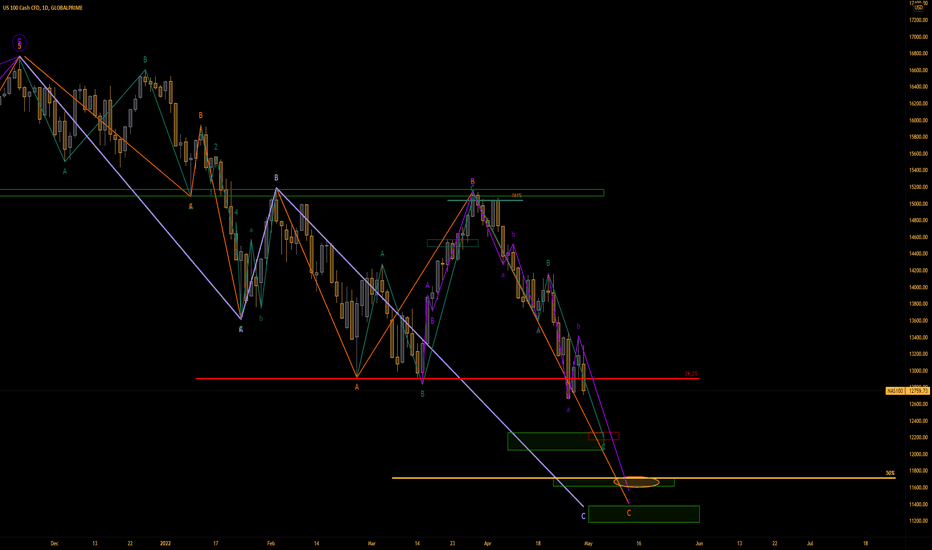Open the USD currency selector on price axis
Image resolution: width=932 pixels, height=550 pixels.
[x=918, y=8]
